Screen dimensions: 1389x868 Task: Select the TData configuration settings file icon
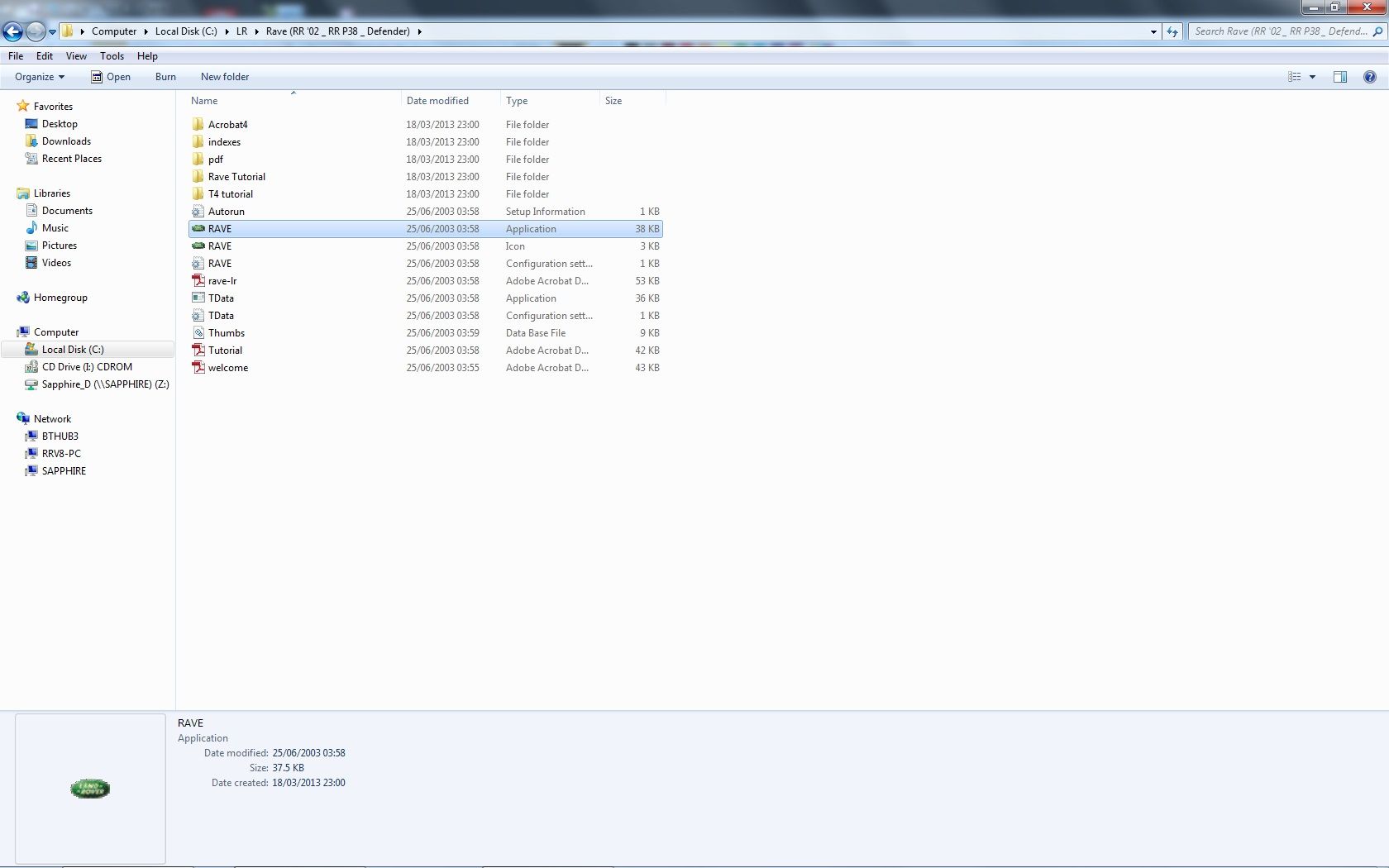[198, 316]
